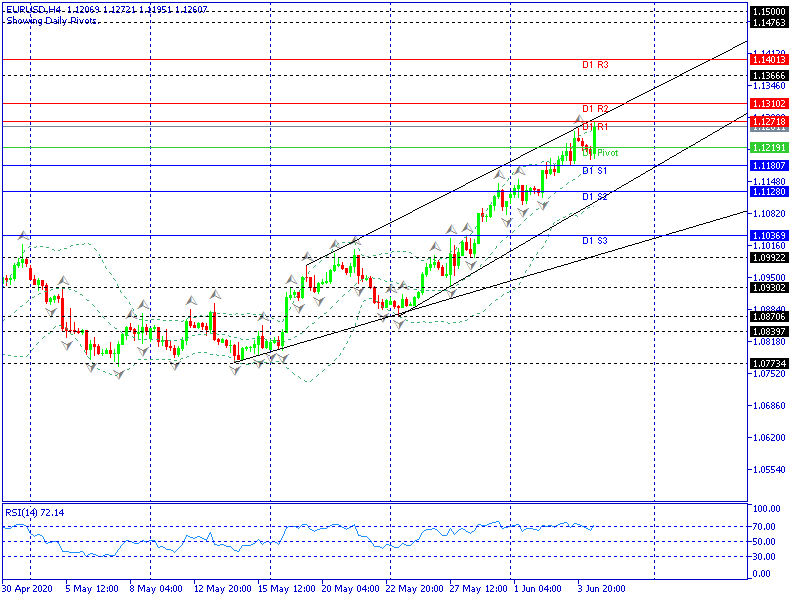The image size is (800, 600).
Task: Select the fractal arrow above the 30 Apr high
Action: 22,235
